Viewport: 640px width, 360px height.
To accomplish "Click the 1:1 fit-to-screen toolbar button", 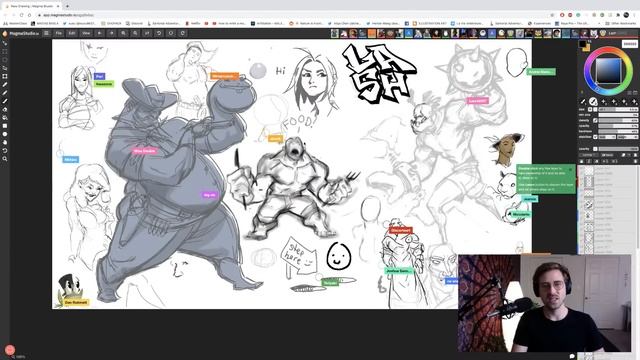I will (147, 33).
